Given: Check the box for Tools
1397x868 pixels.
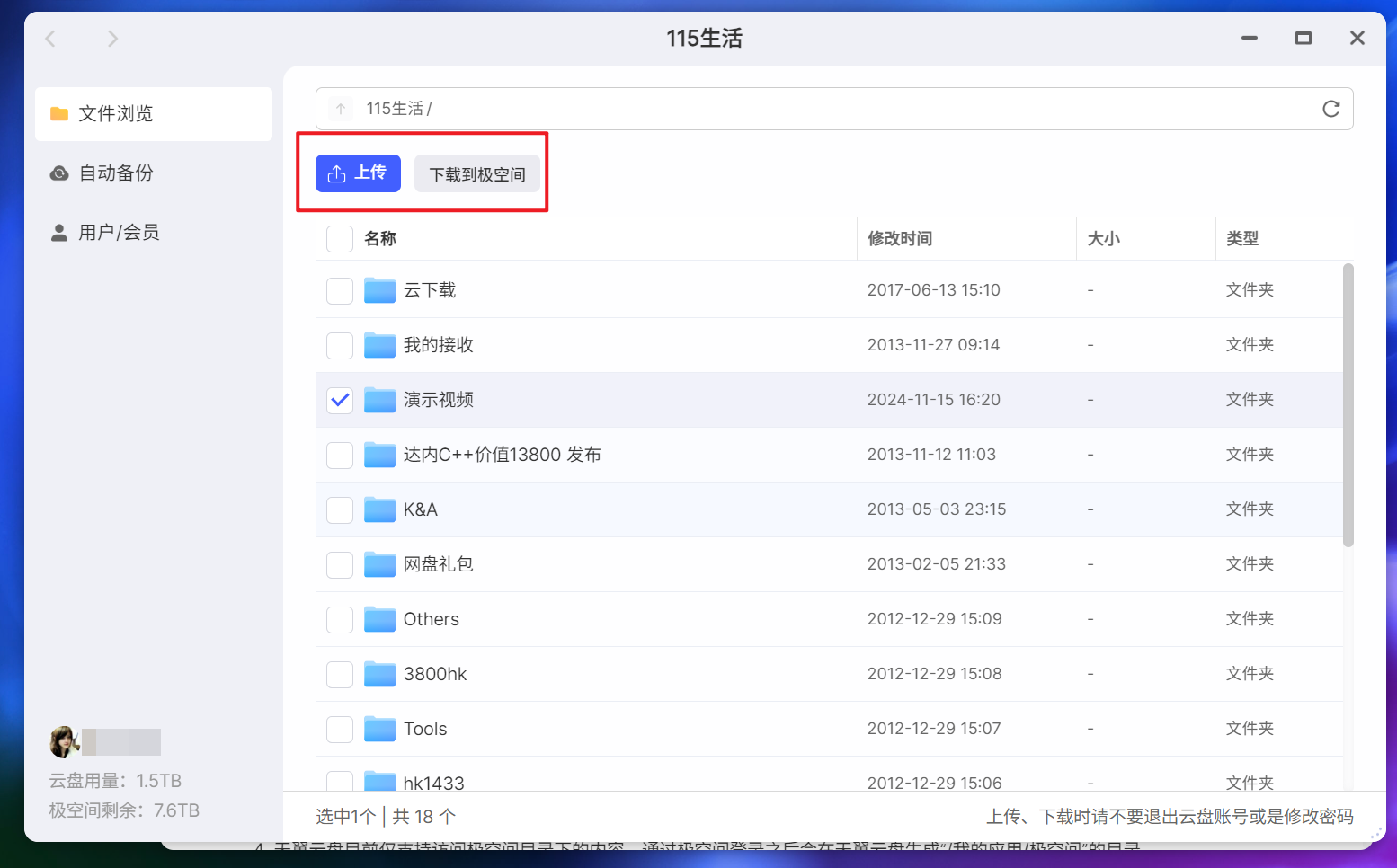Looking at the screenshot, I should [x=340, y=730].
